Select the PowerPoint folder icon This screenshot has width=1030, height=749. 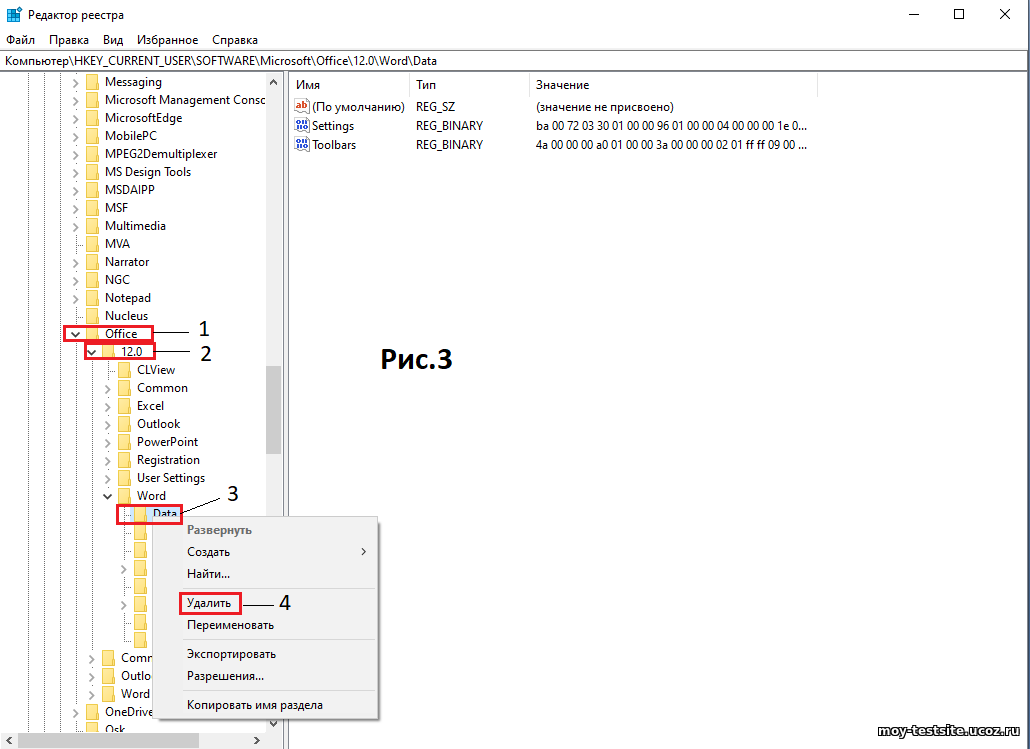pyautogui.click(x=124, y=442)
